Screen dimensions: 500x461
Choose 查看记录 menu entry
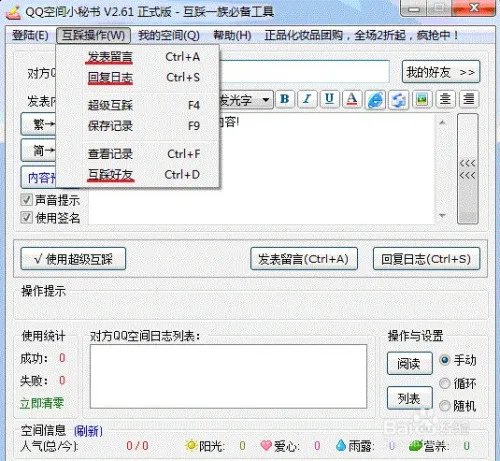(138, 154)
